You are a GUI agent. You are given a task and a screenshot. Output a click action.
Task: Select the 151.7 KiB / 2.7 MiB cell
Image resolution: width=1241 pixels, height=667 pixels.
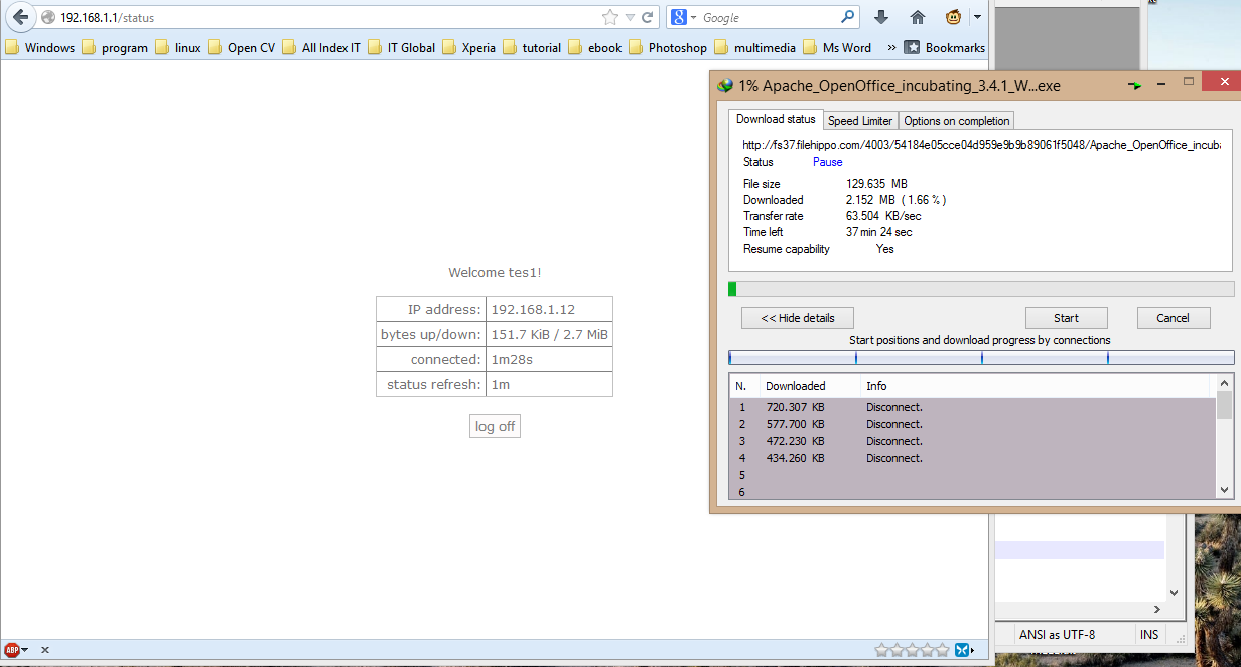[549, 334]
